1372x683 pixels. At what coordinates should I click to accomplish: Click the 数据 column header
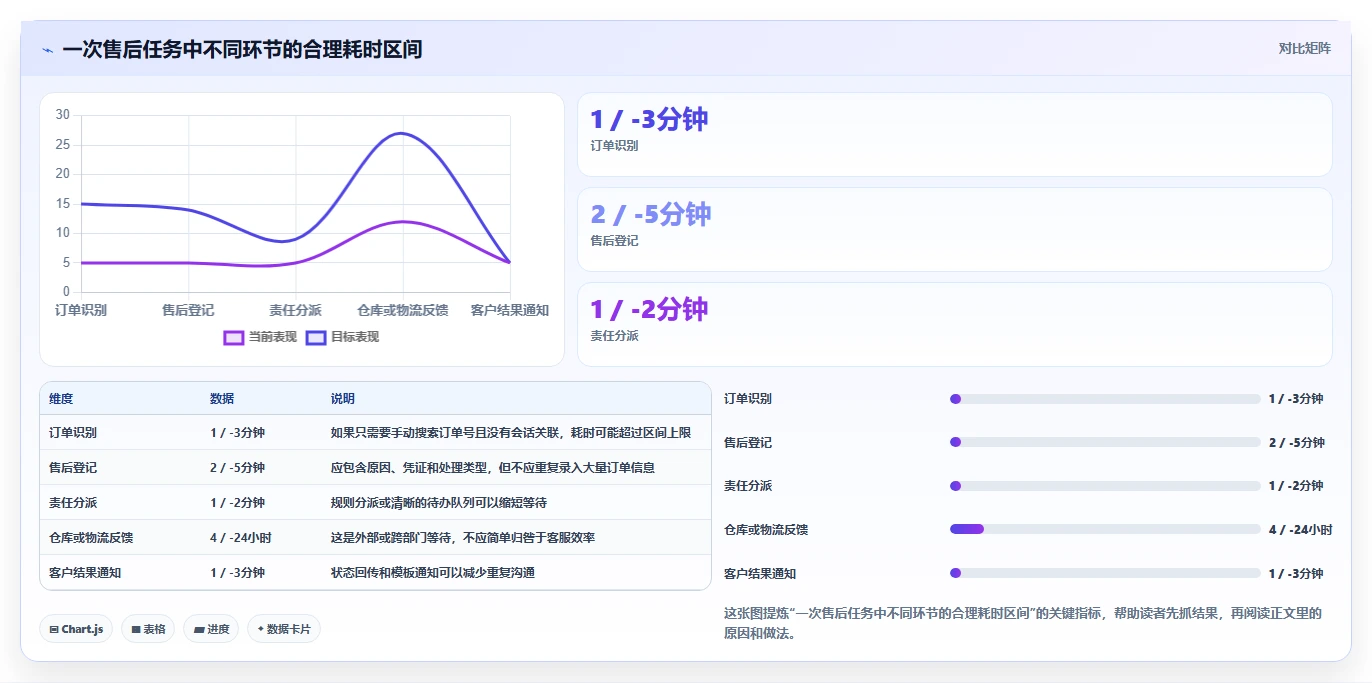(222, 398)
